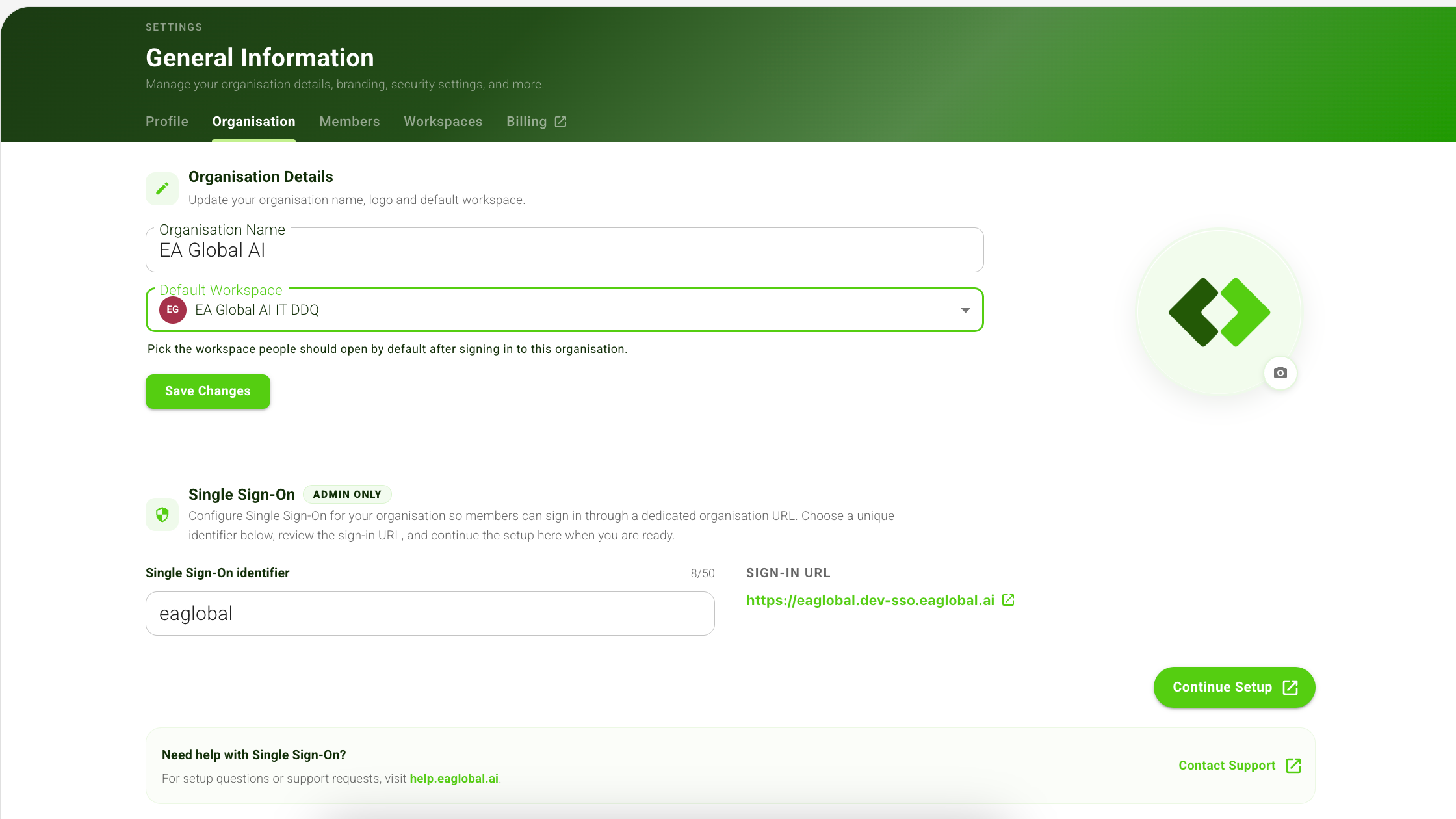
Task: Open the sign-in URL external link icon
Action: tap(1008, 600)
